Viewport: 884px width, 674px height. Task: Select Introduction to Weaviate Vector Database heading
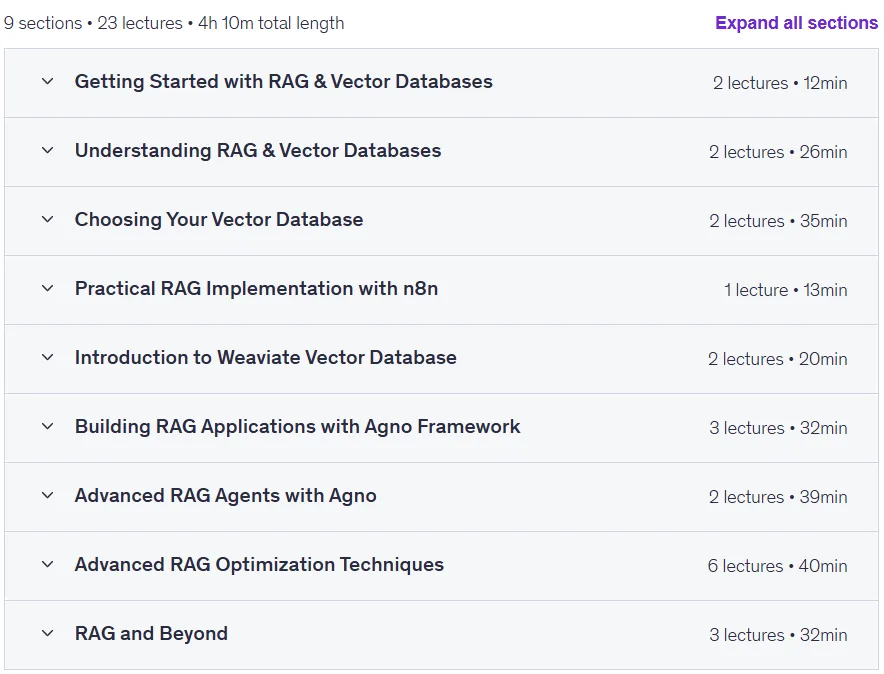tap(266, 358)
